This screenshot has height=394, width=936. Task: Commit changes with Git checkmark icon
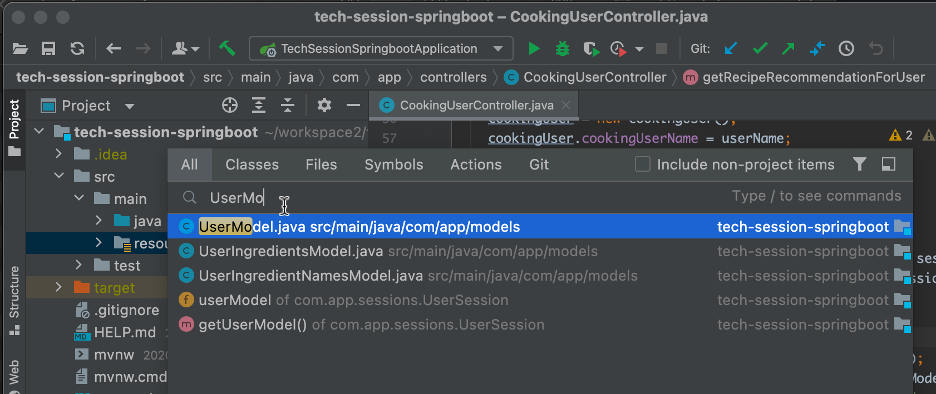tap(760, 49)
